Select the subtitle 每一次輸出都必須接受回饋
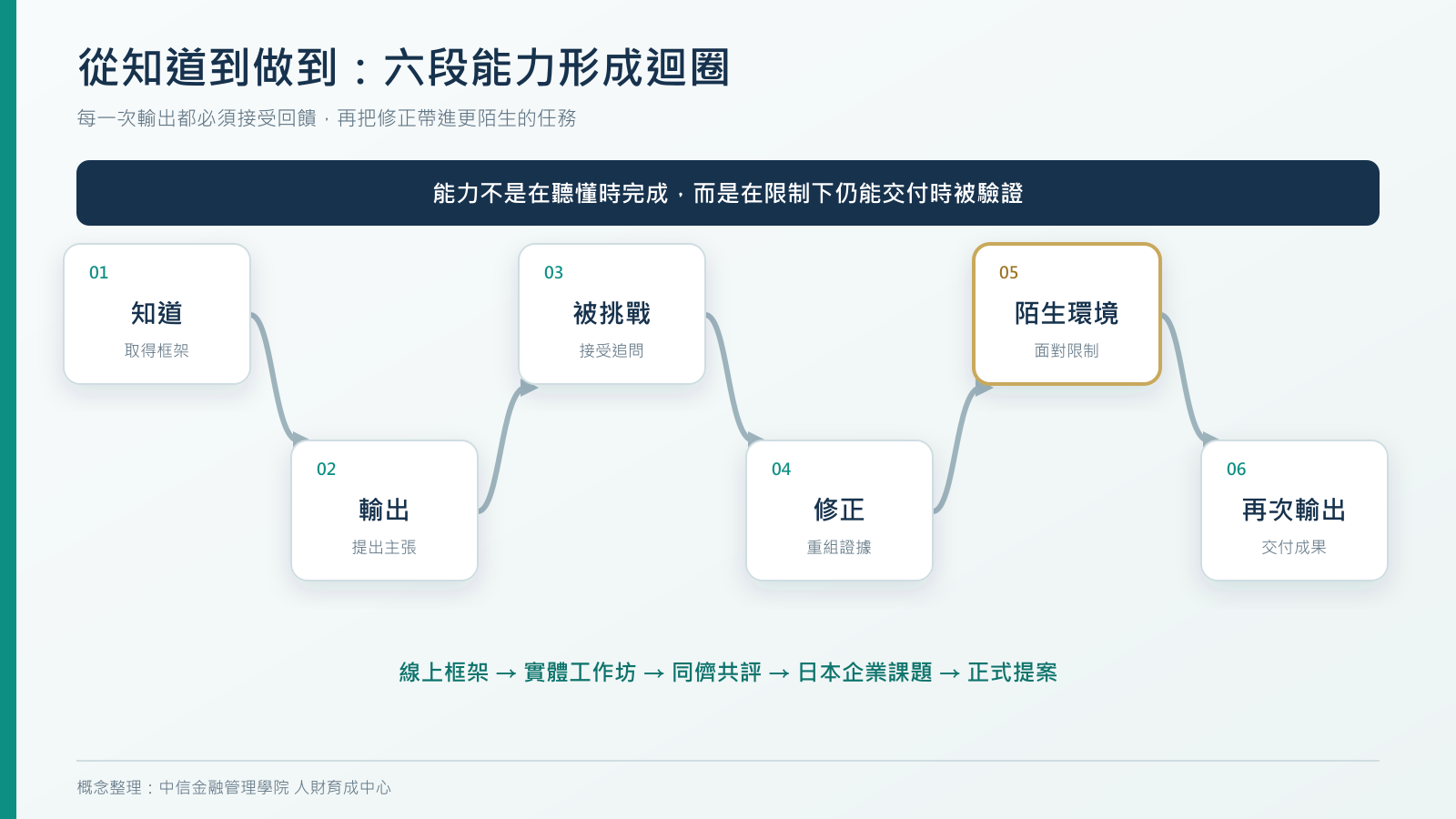 [x=327, y=118]
